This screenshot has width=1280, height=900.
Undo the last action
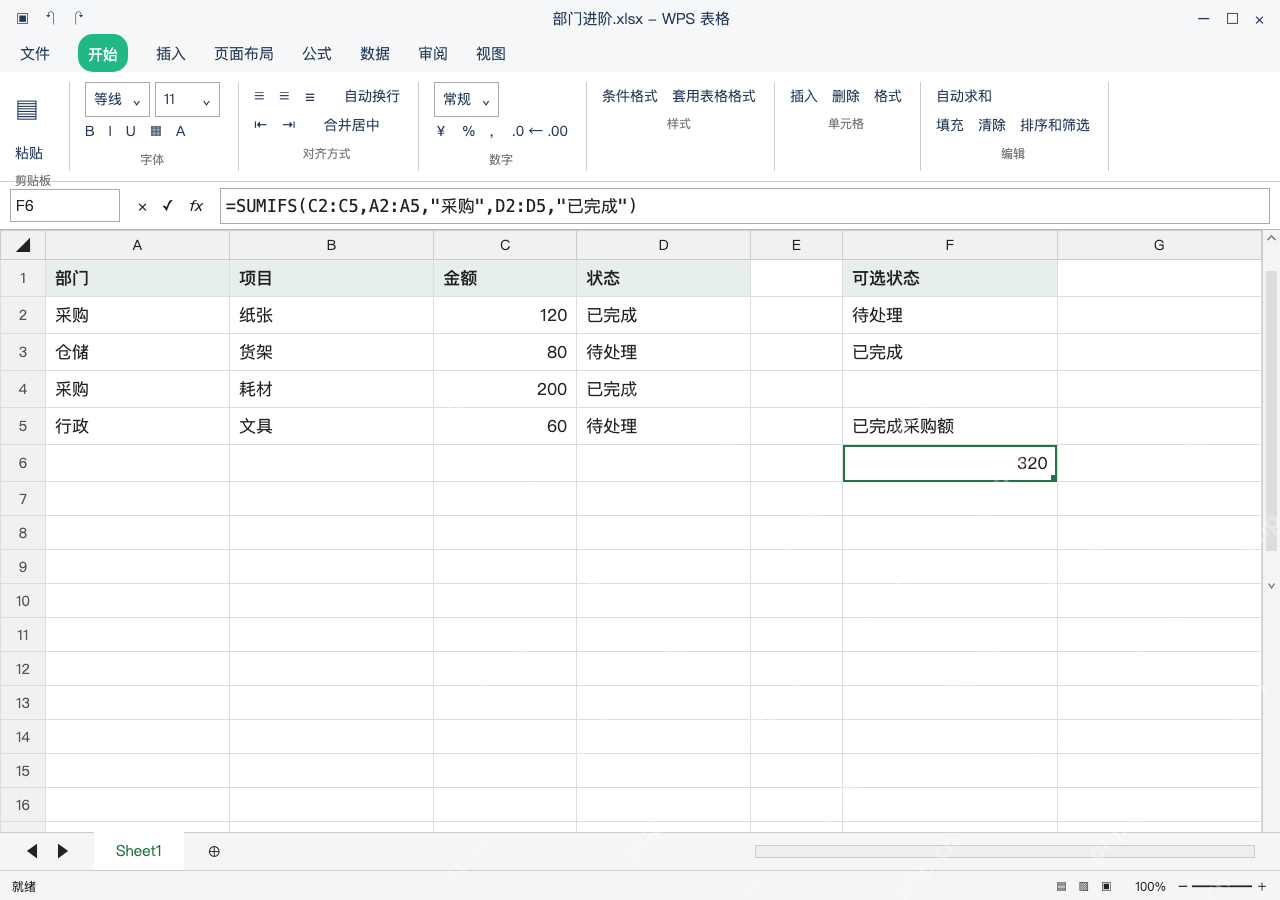(50, 18)
